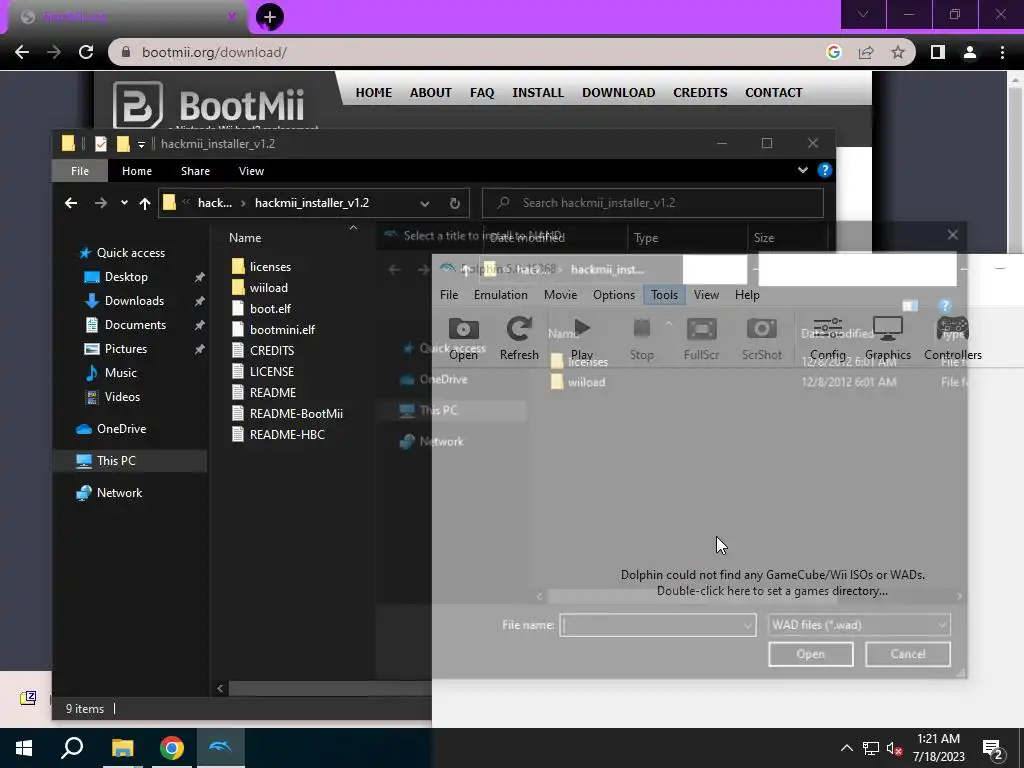The width and height of the screenshot is (1024, 768).
Task: Open the Share tab in Explorer ribbon
Action: tap(195, 171)
